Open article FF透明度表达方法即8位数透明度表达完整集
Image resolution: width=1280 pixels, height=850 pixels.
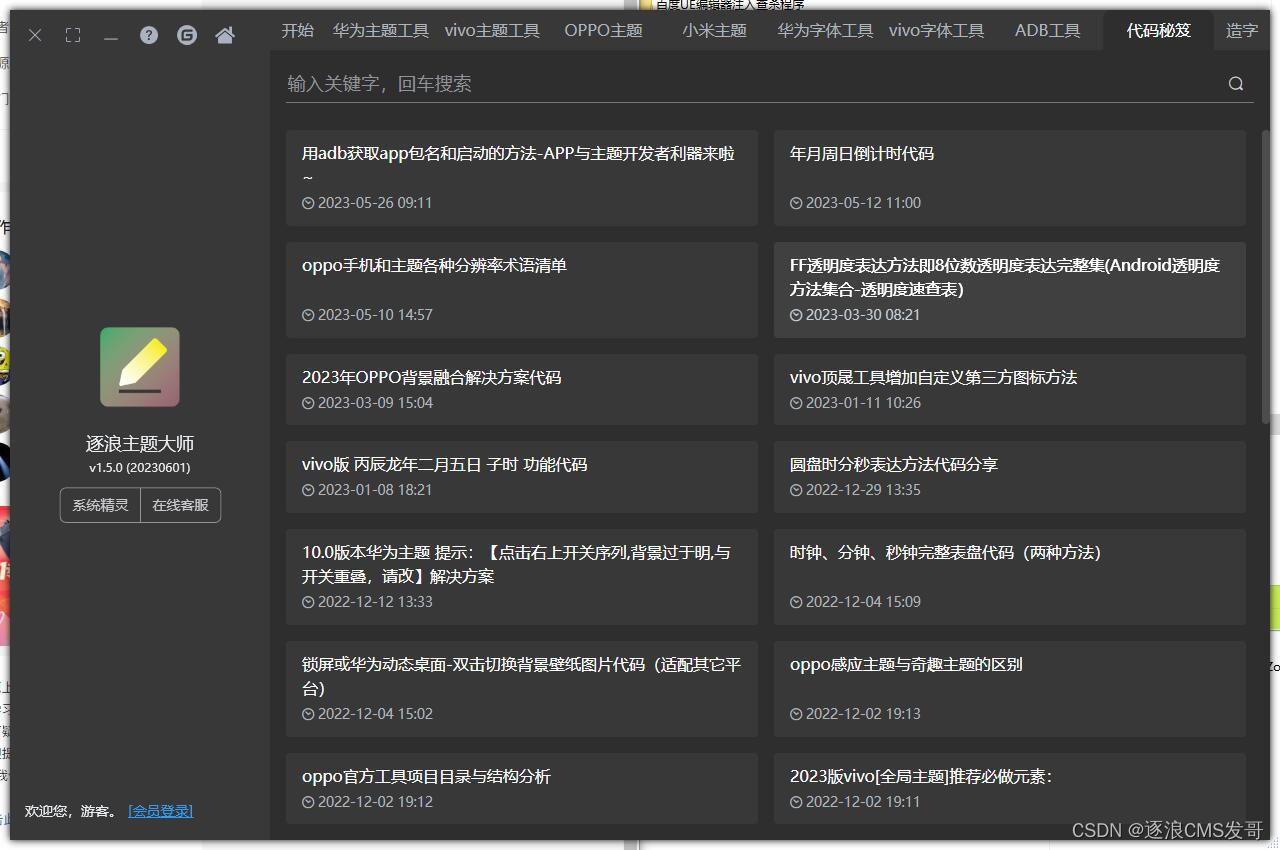1010,290
